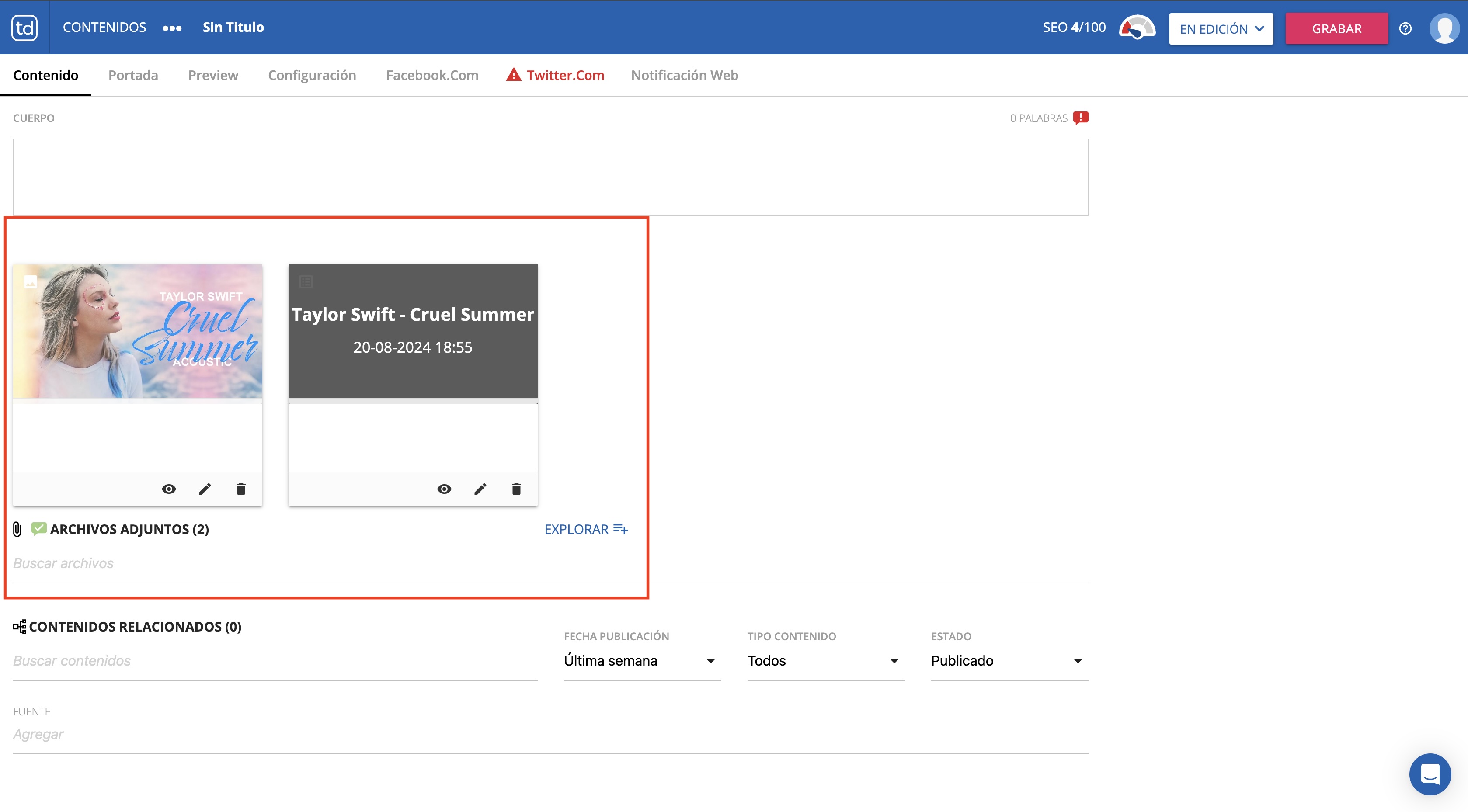The image size is (1468, 812).
Task: Click the EXPLORAR link
Action: click(x=586, y=529)
